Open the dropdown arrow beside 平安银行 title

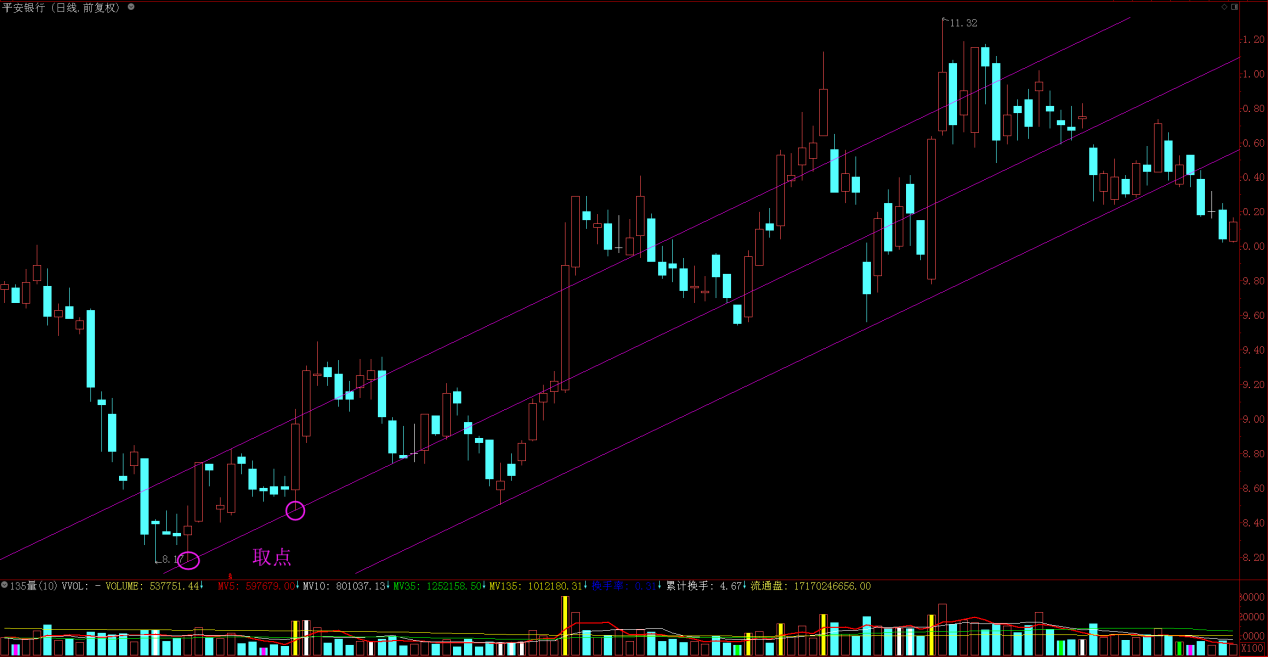pyautogui.click(x=131, y=7)
